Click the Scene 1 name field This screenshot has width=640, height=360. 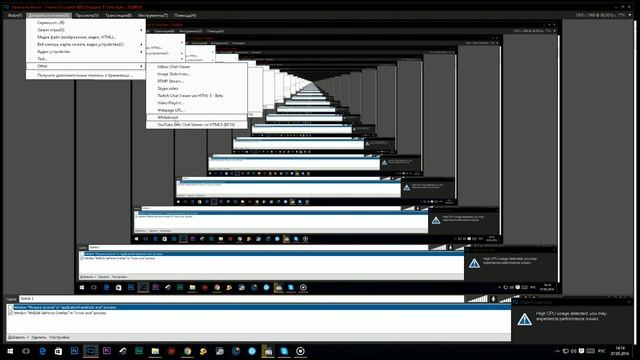click(241, 299)
